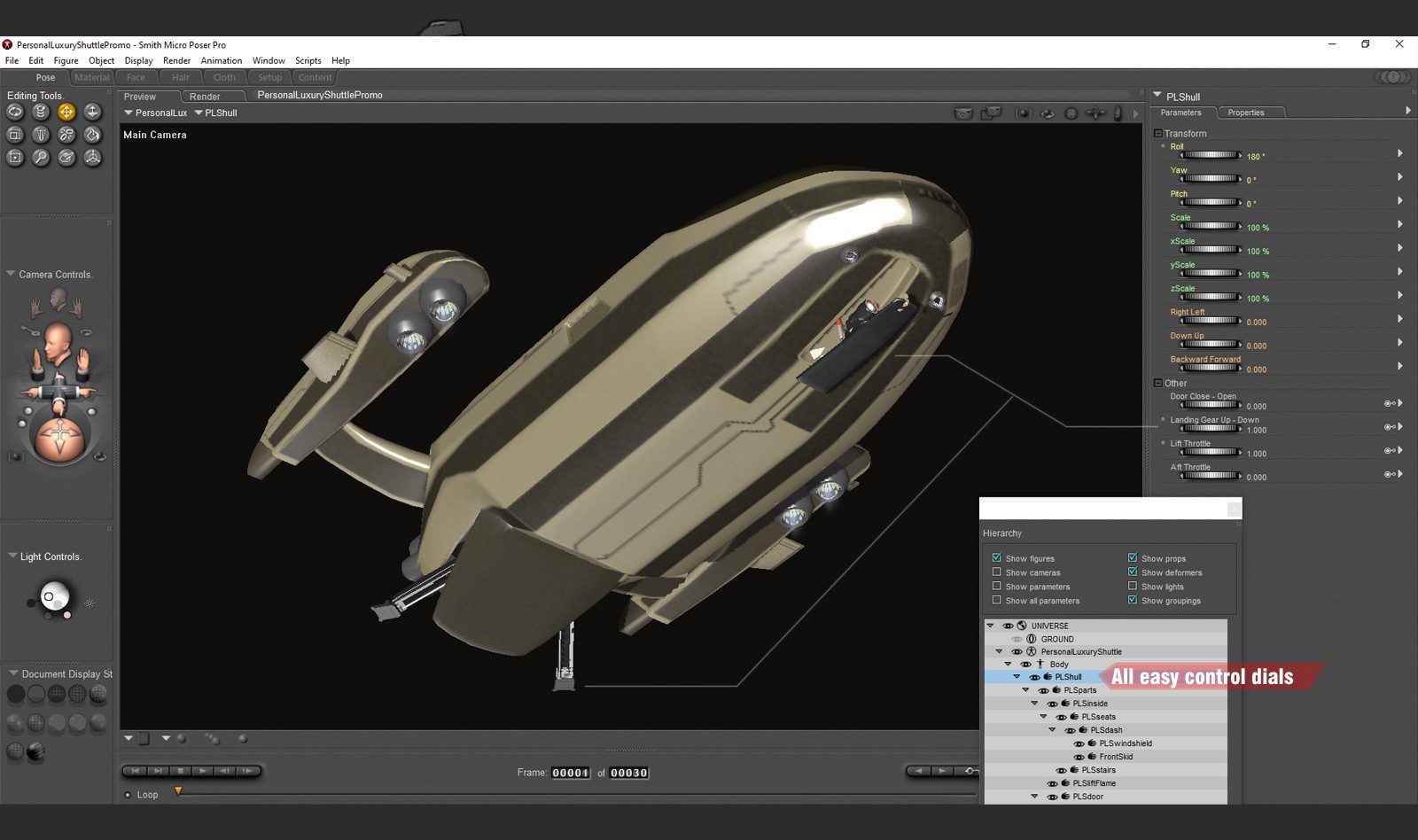
Task: Hide PLShull via its eye icon
Action: (x=1034, y=677)
